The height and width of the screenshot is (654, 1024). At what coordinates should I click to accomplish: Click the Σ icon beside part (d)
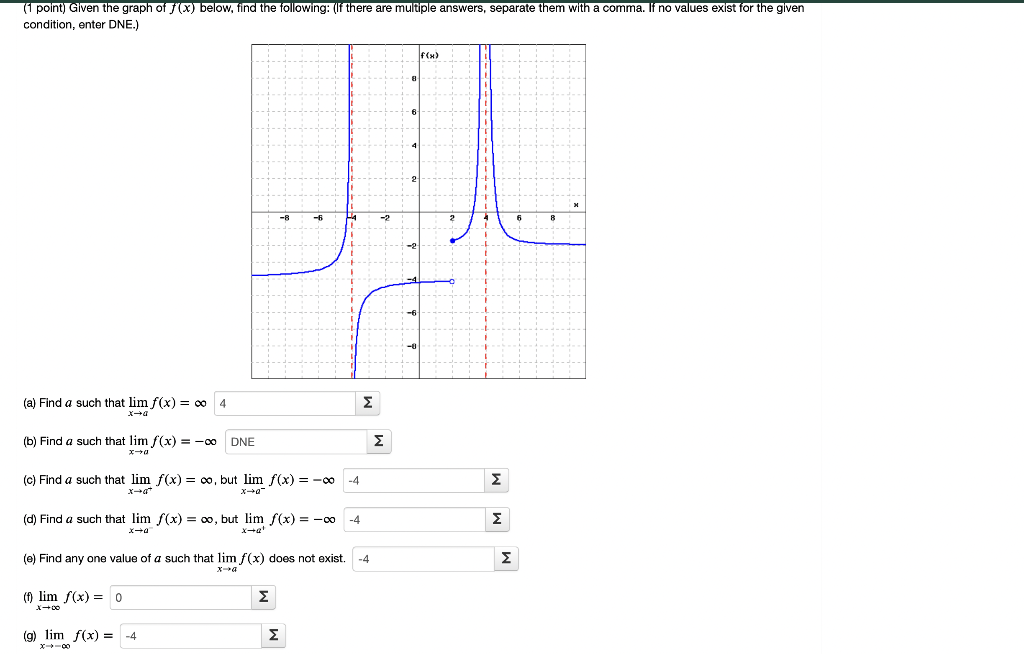497,519
